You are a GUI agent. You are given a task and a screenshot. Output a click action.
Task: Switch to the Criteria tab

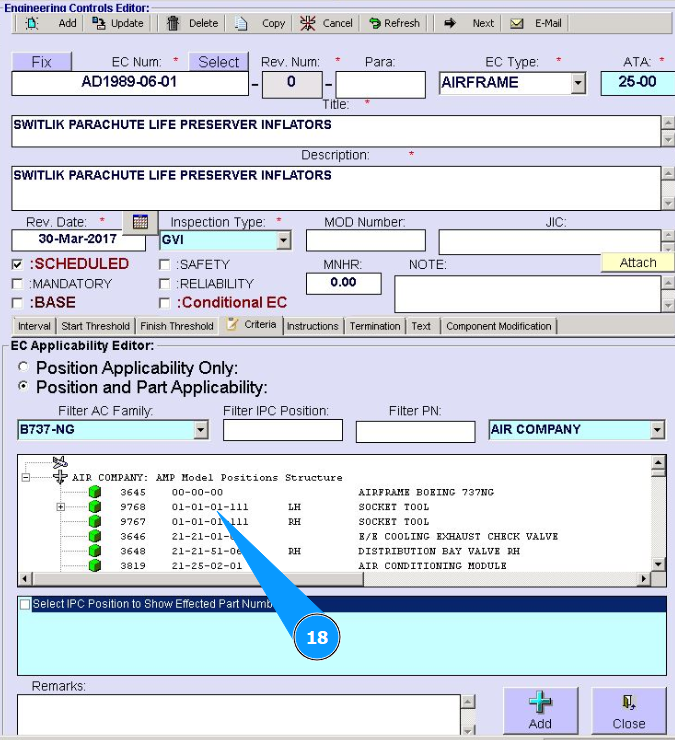pyautogui.click(x=251, y=325)
